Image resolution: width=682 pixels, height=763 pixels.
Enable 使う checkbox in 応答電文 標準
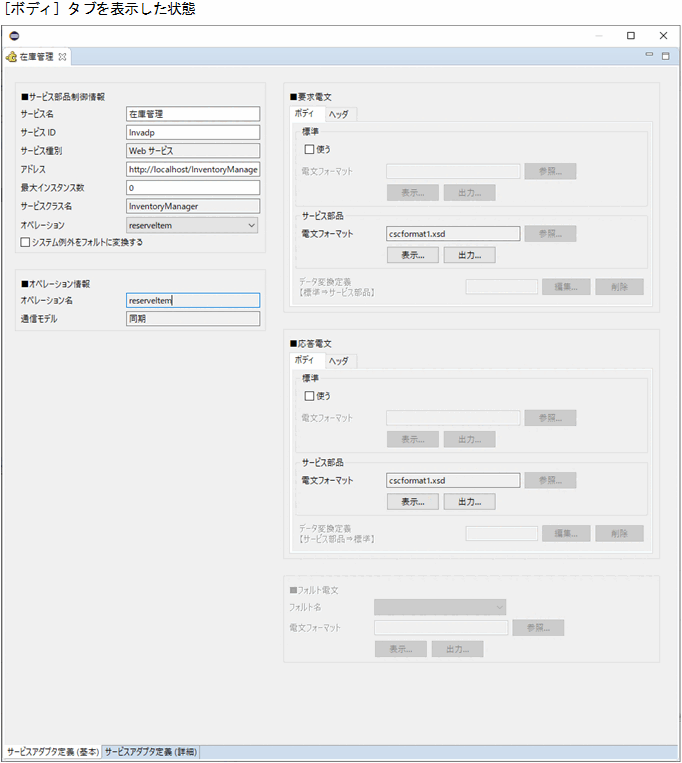click(x=309, y=396)
